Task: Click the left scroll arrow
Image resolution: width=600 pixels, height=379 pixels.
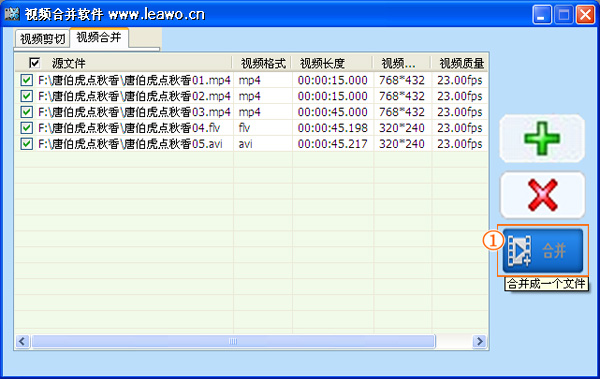Action: pyautogui.click(x=22, y=341)
